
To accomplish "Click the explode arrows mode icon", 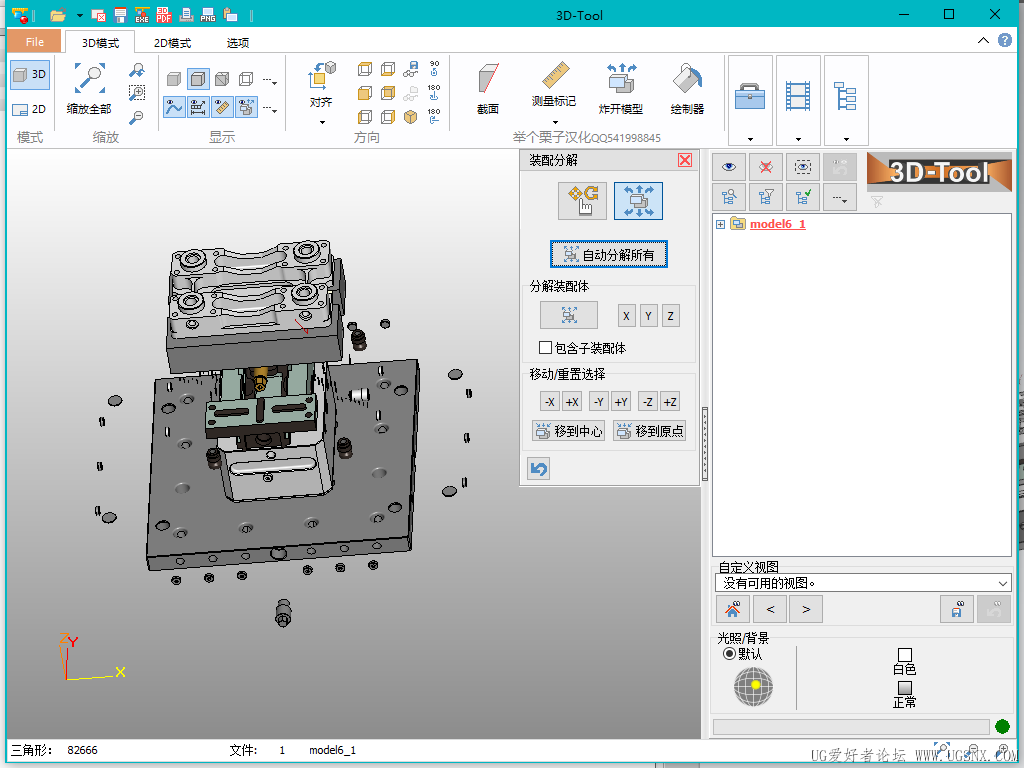I will (x=638, y=200).
